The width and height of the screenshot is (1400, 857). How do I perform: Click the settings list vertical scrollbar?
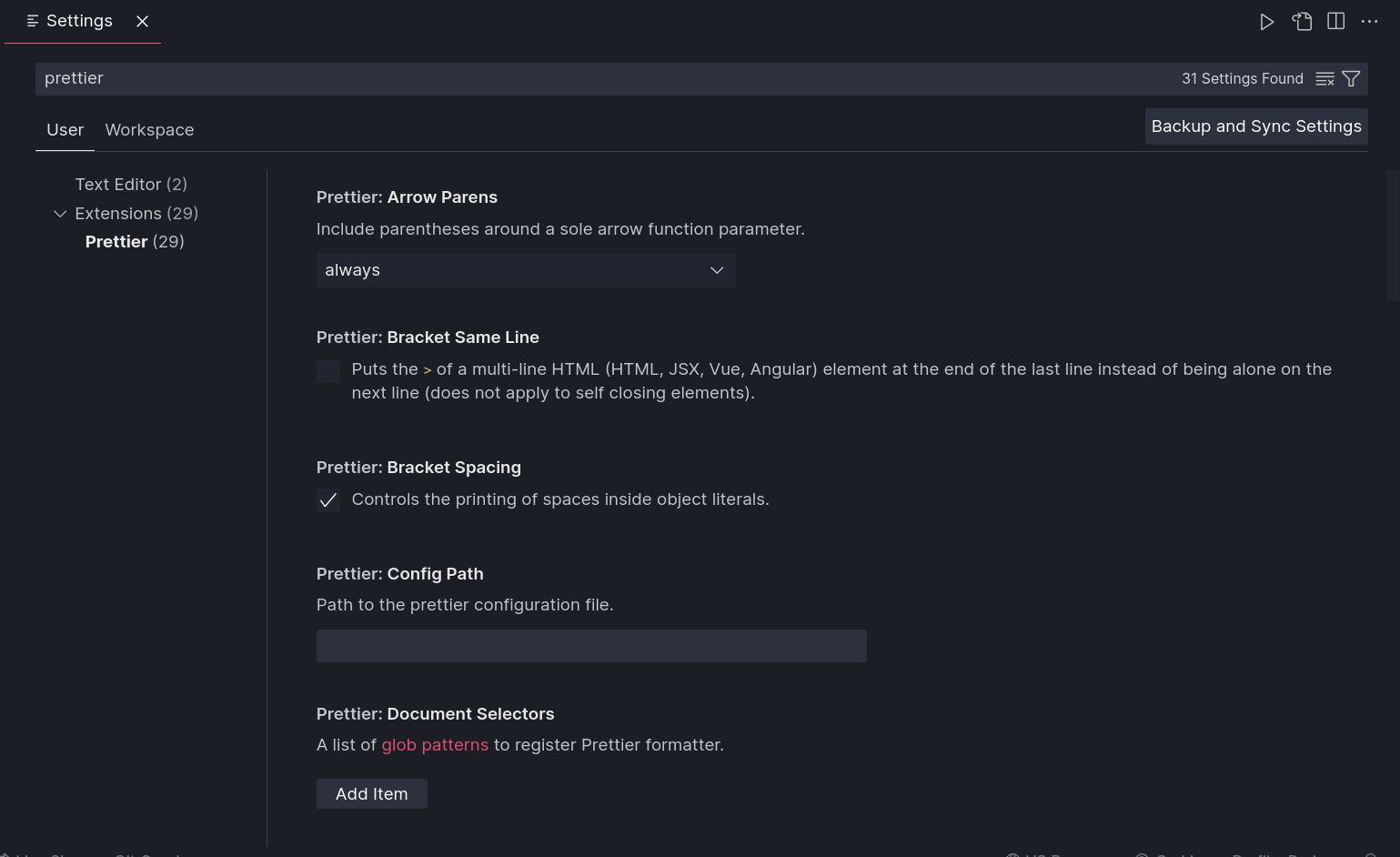click(1392, 237)
